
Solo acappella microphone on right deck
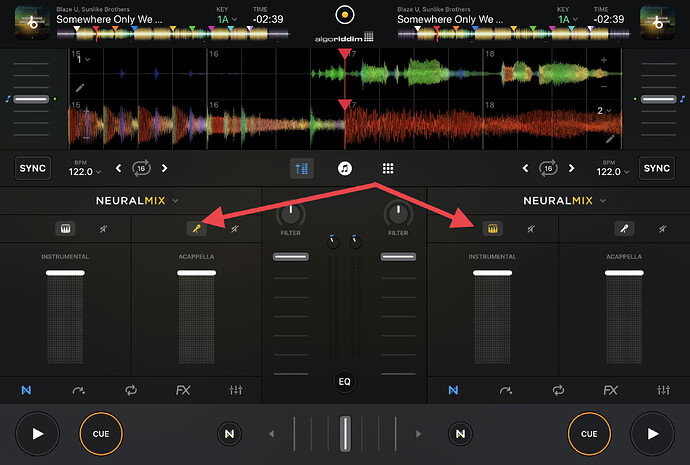(624, 229)
